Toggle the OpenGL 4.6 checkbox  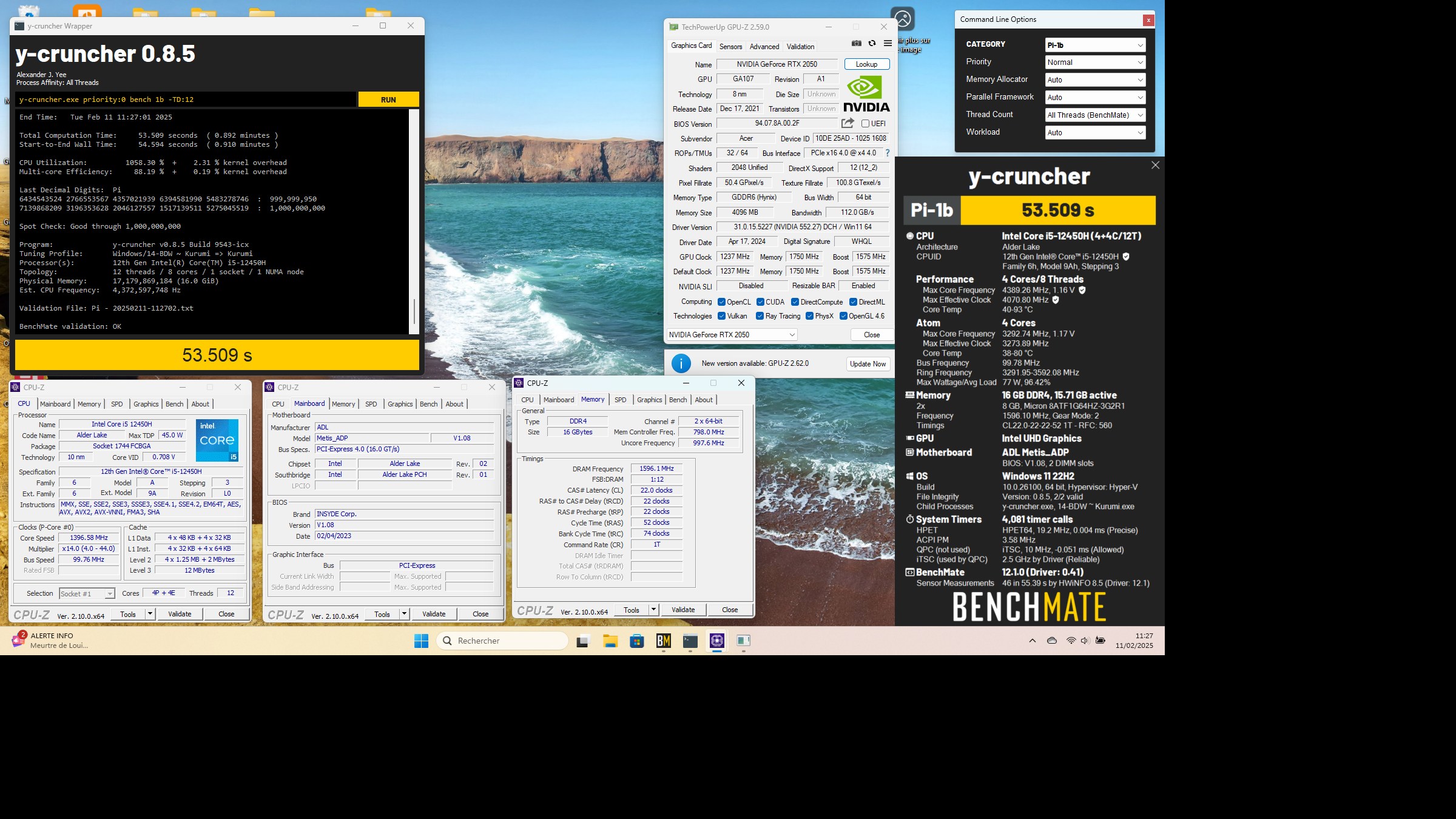(x=843, y=316)
